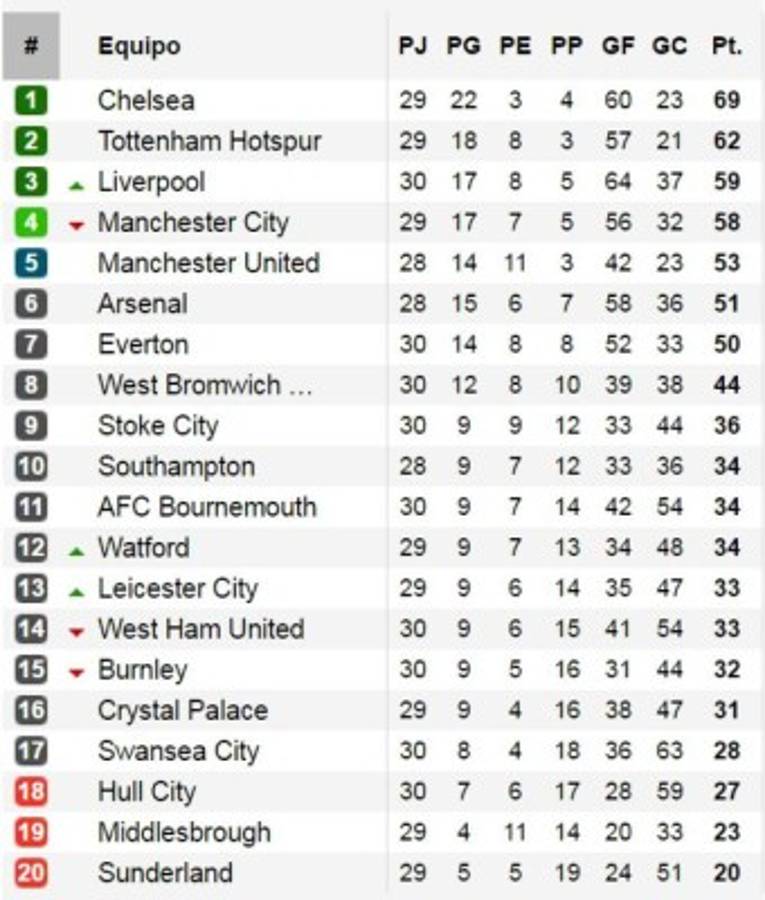Image resolution: width=765 pixels, height=900 pixels.
Task: Click the Equipo column header
Action: coord(139,46)
